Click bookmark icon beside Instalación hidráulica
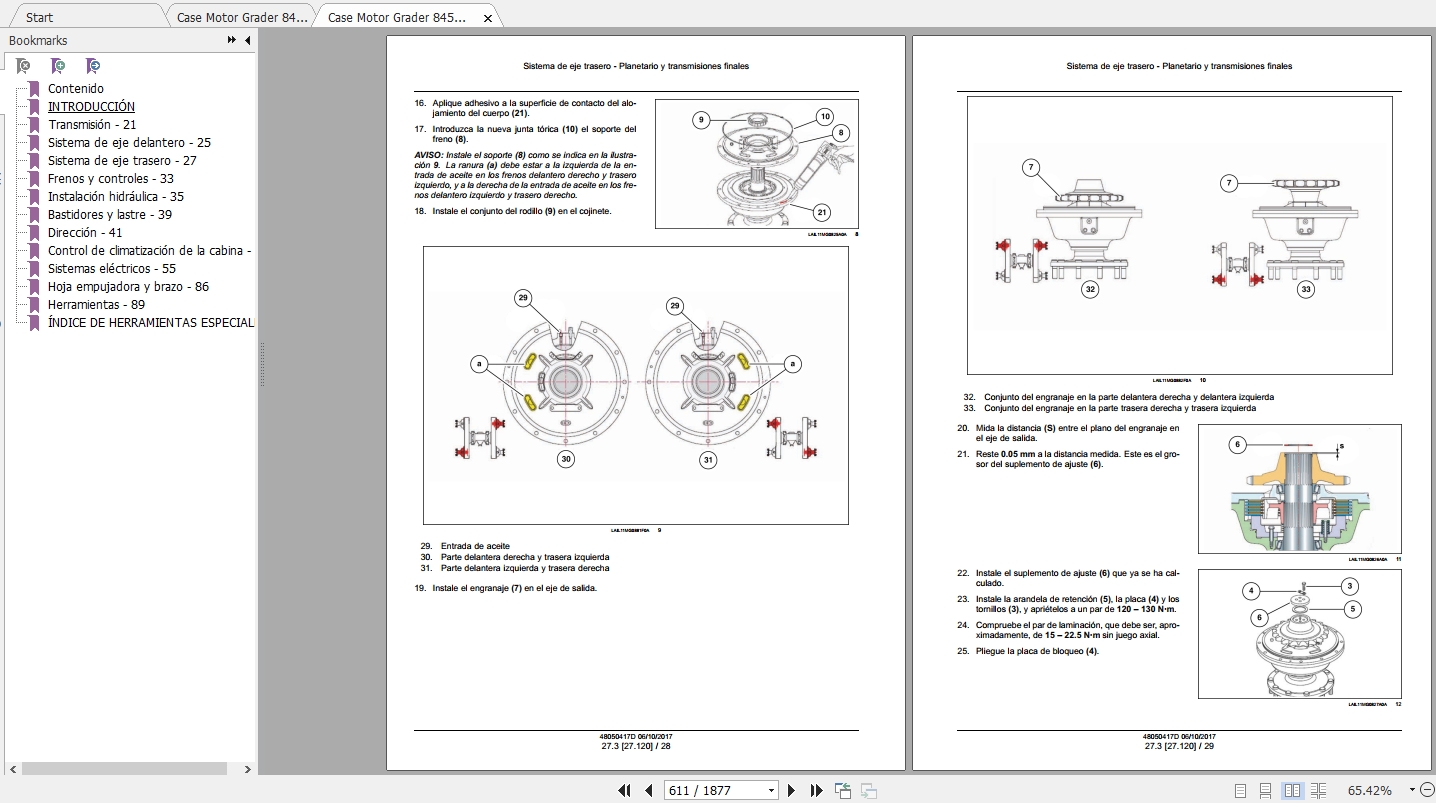Screen dimensions: 1436x803 click(35, 196)
